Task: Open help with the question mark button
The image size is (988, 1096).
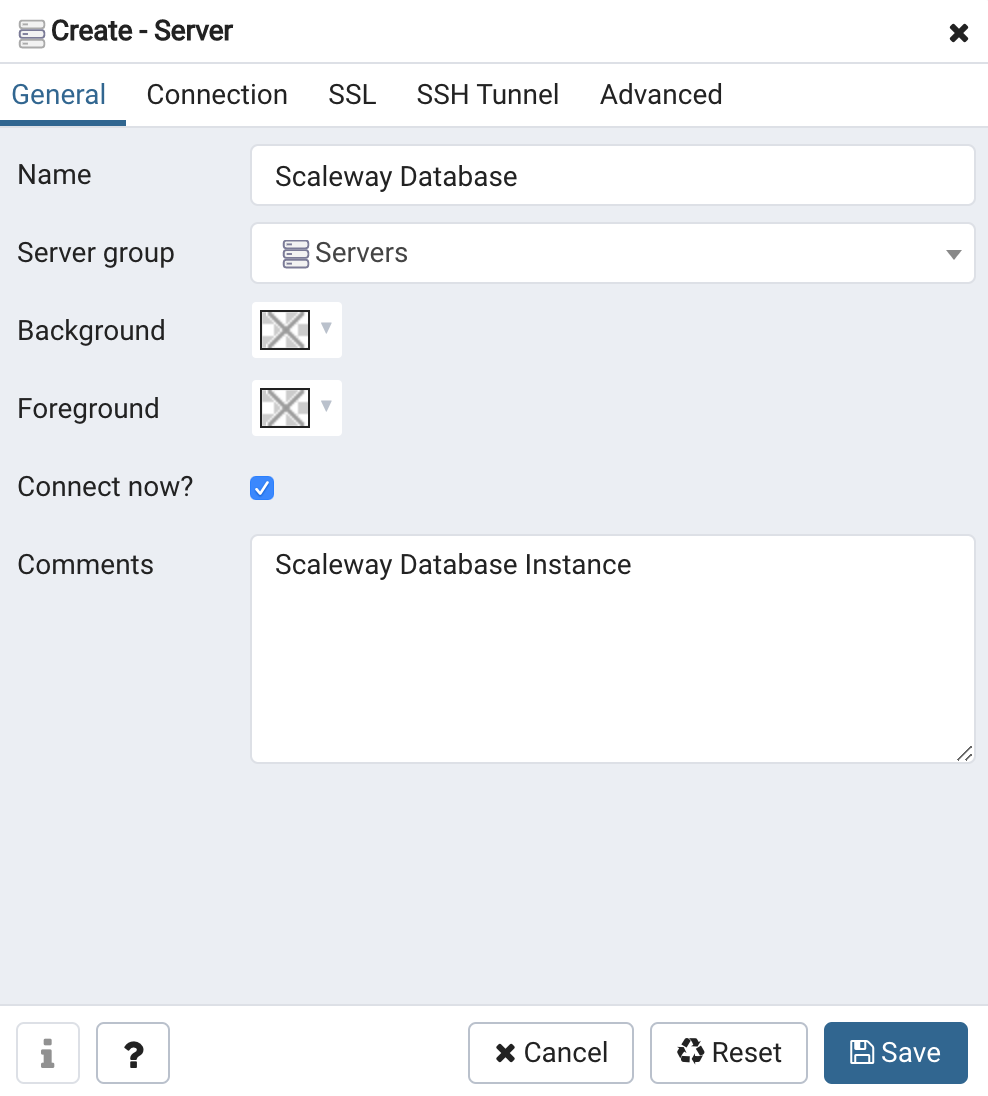Action: click(133, 1053)
